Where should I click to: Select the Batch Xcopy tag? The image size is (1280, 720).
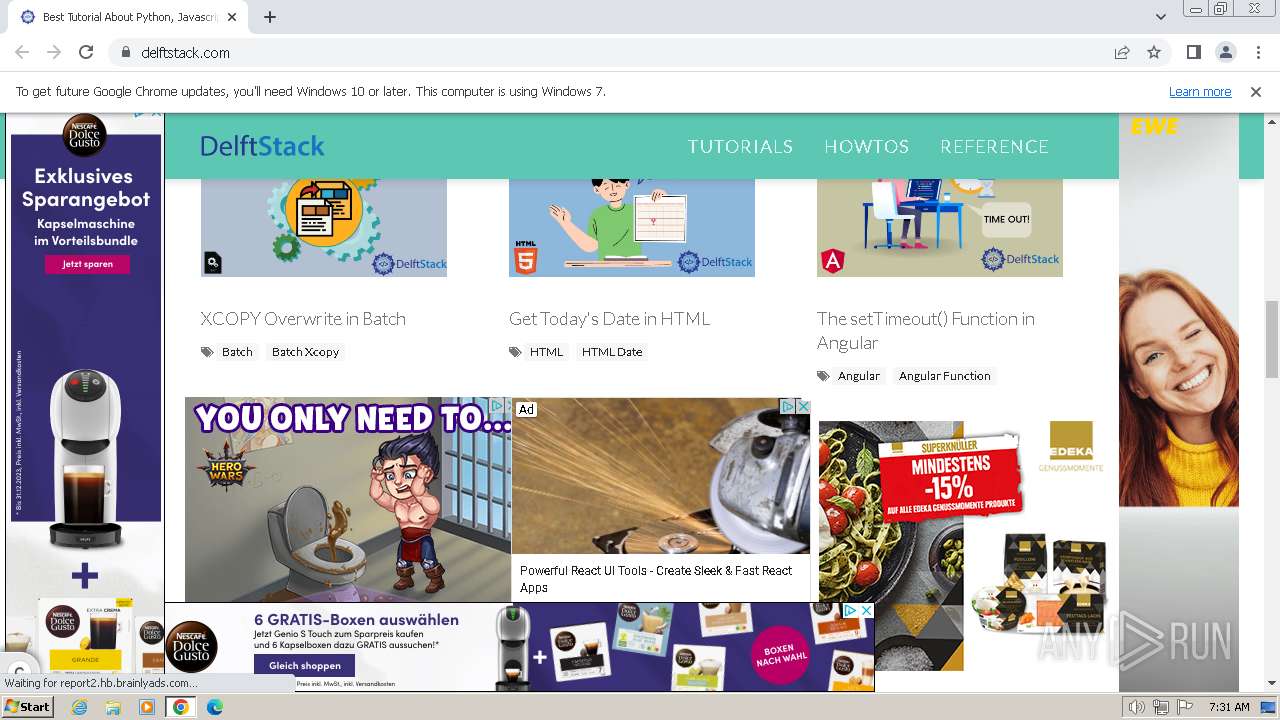pyautogui.click(x=305, y=352)
